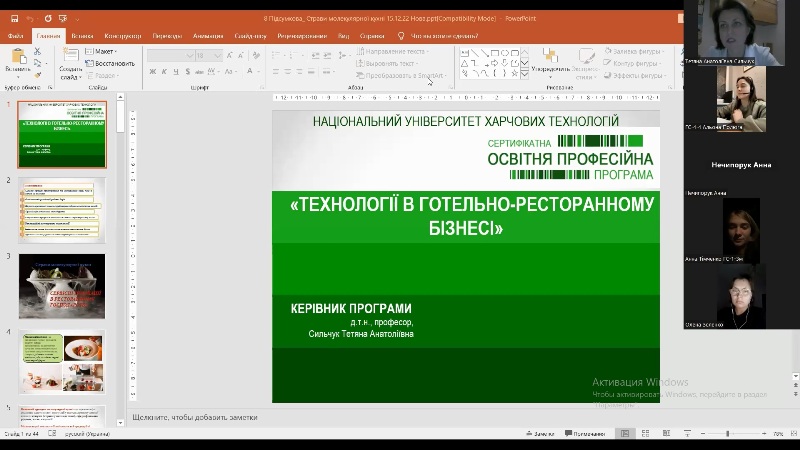Open the Вставка ribbon tab
The width and height of the screenshot is (800, 450).
83,35
